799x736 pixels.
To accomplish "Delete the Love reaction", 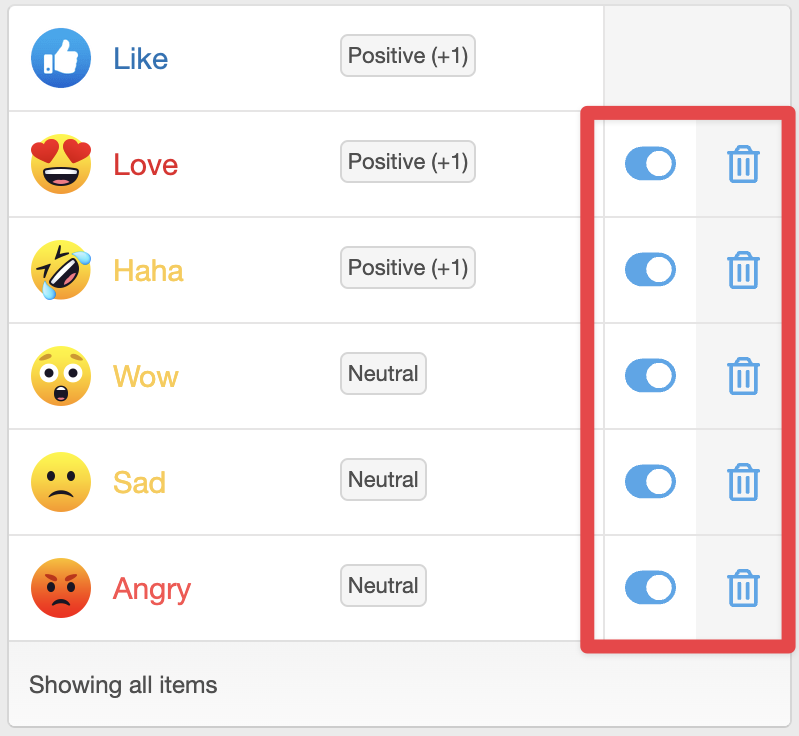I will (x=743, y=165).
